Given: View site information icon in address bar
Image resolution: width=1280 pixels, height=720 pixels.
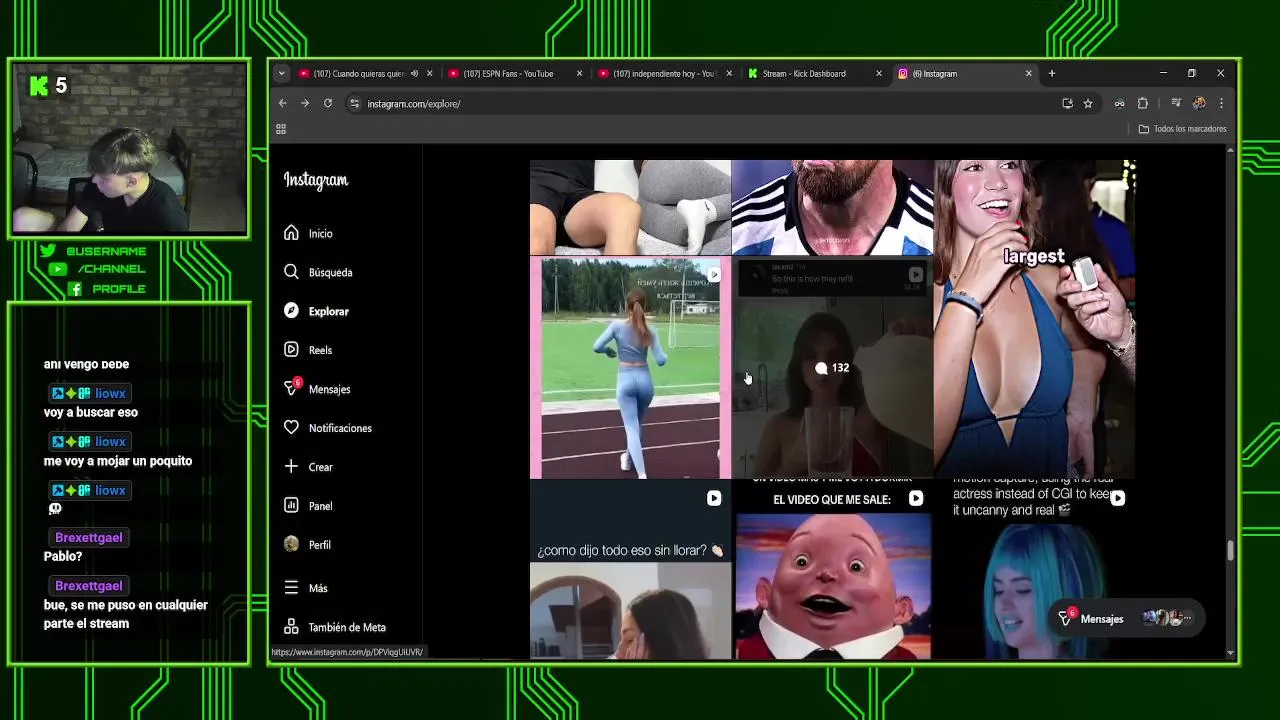Looking at the screenshot, I should (354, 103).
